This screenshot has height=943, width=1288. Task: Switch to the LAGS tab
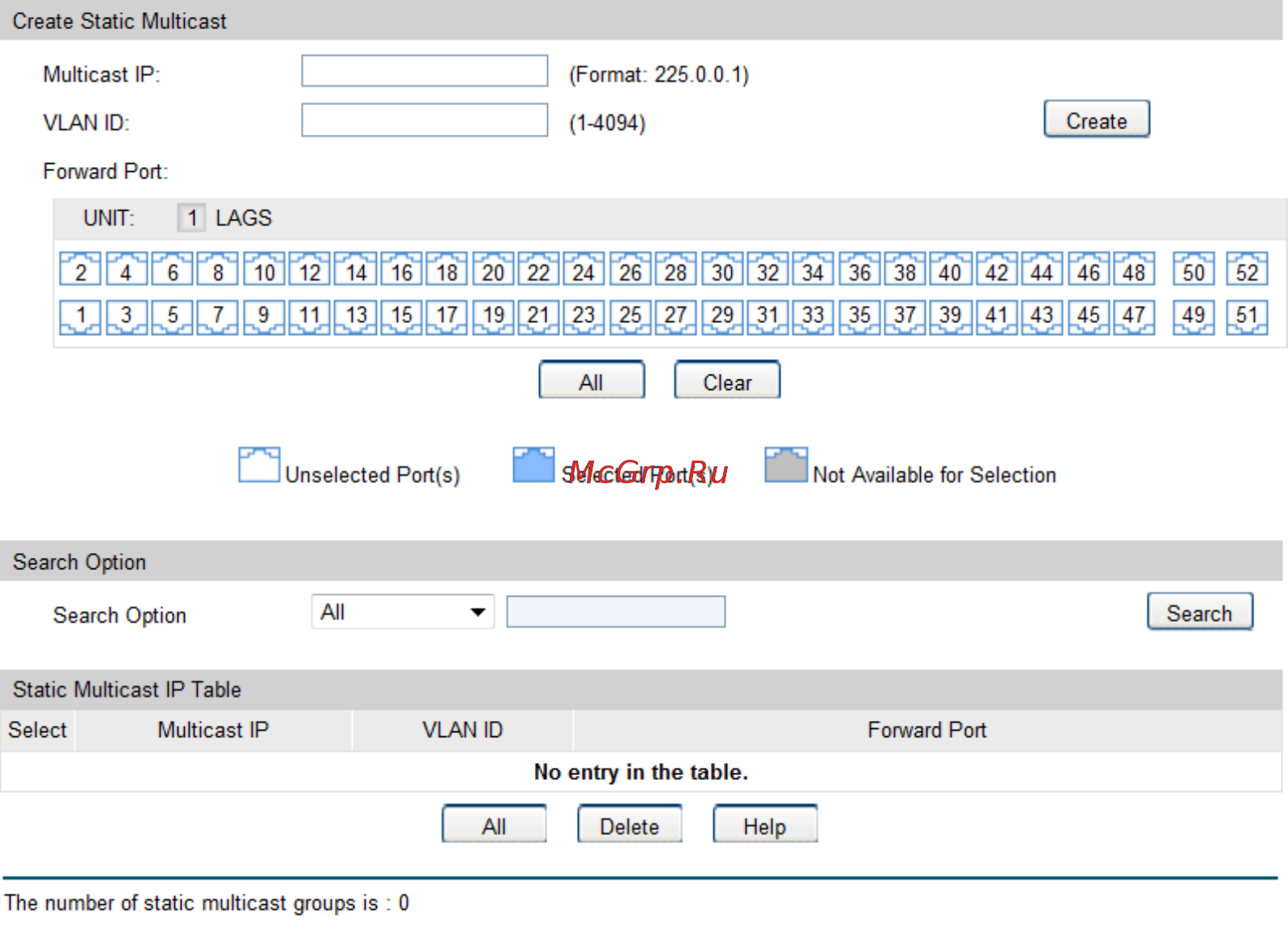pos(243,218)
